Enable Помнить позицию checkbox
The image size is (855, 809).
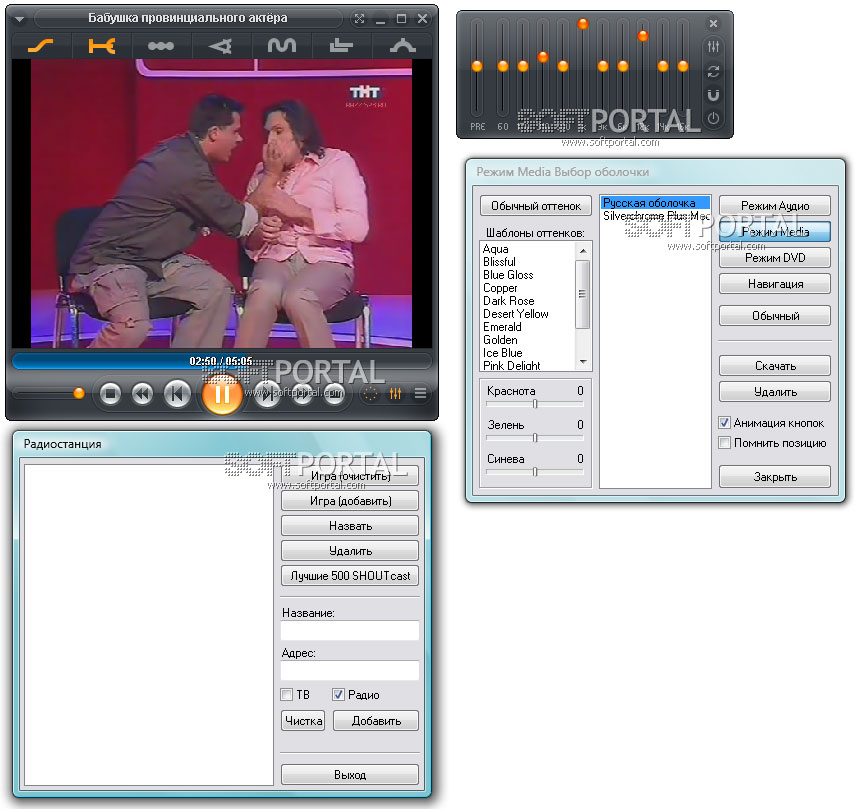click(x=725, y=443)
